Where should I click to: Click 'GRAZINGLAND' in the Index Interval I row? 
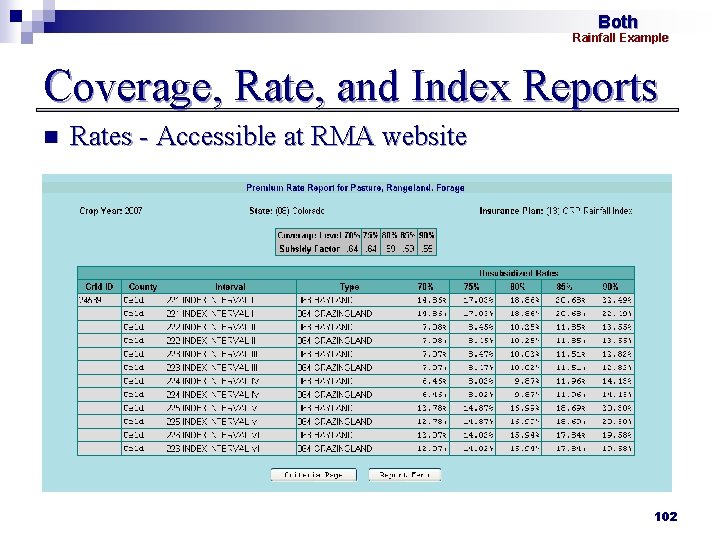(x=343, y=314)
